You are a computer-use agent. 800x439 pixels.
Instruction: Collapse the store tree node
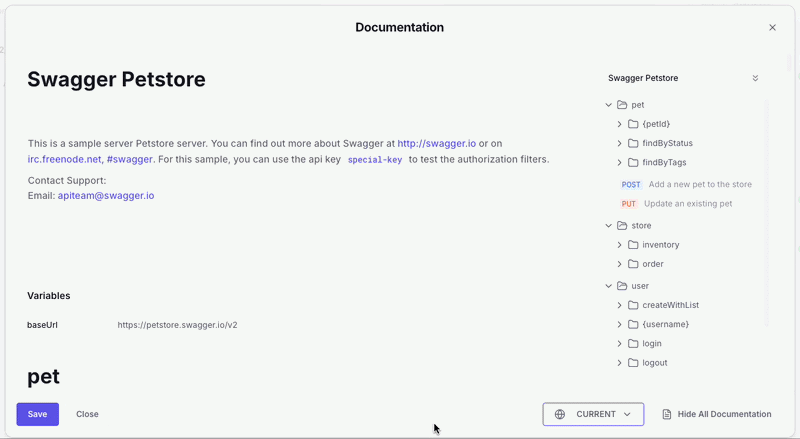pos(608,226)
